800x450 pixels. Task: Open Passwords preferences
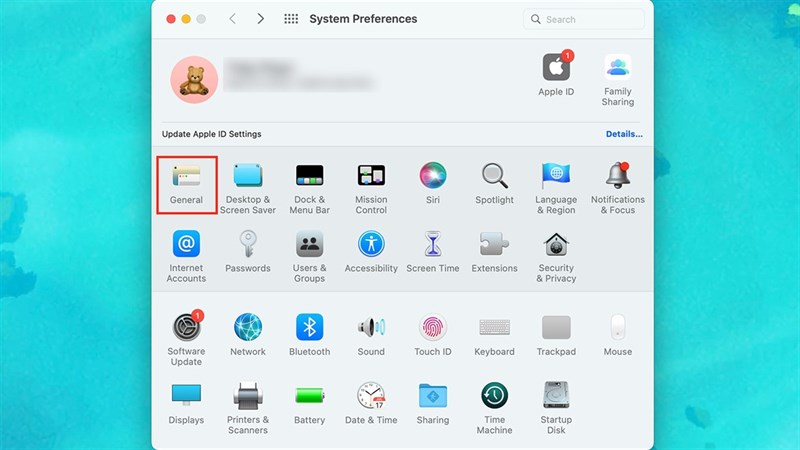coord(248,252)
